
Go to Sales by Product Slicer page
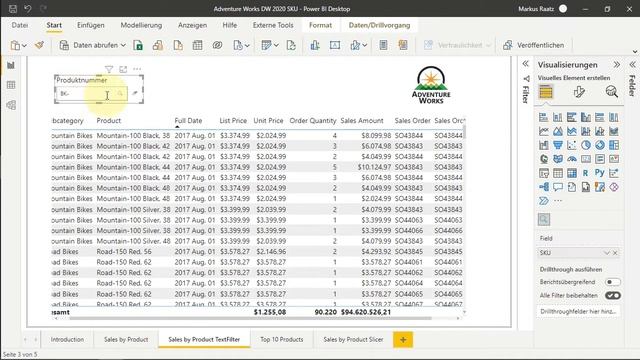point(353,340)
